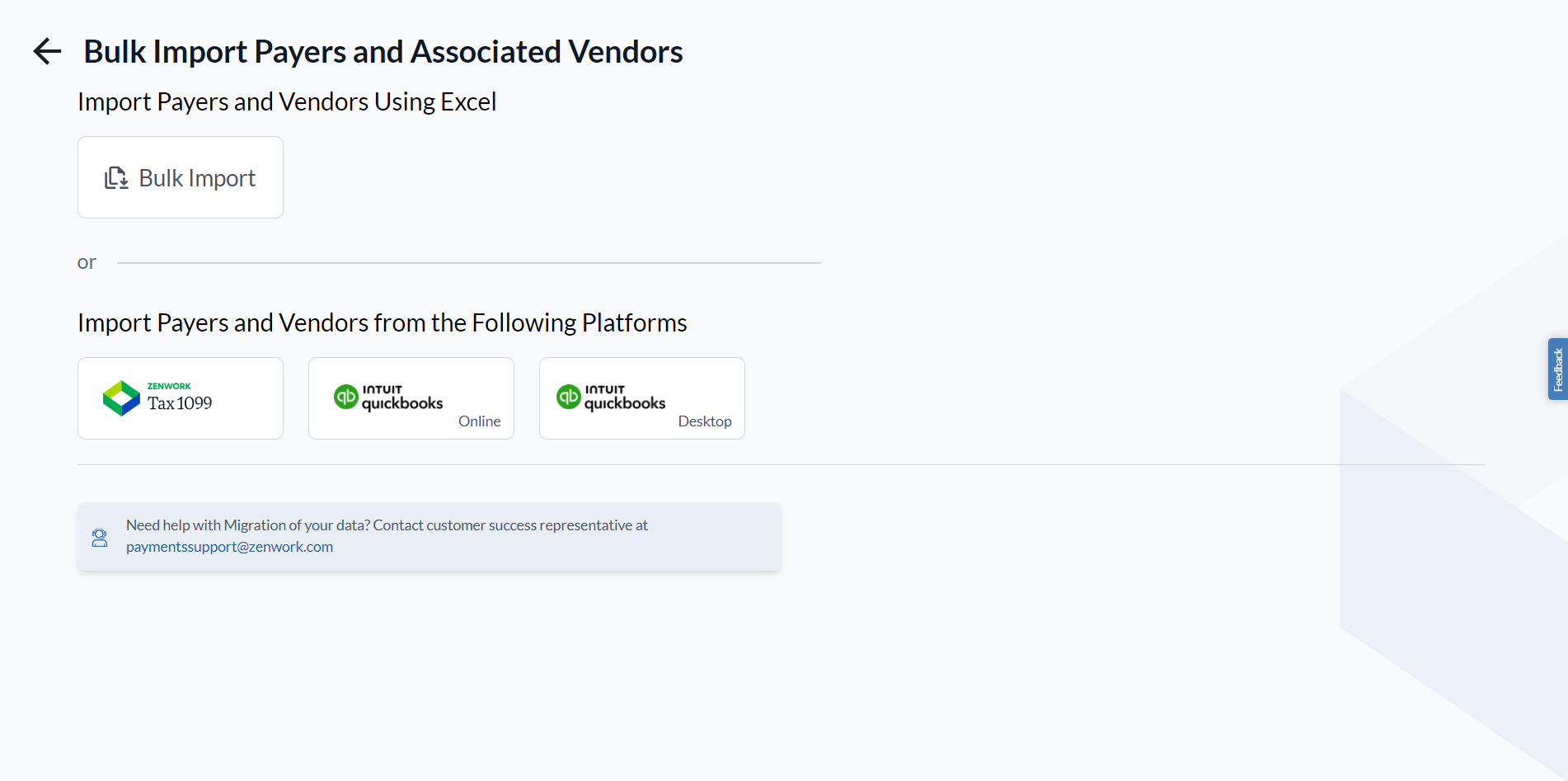Click the customer support person icon
Image resolution: width=1568 pixels, height=781 pixels.
pos(100,536)
